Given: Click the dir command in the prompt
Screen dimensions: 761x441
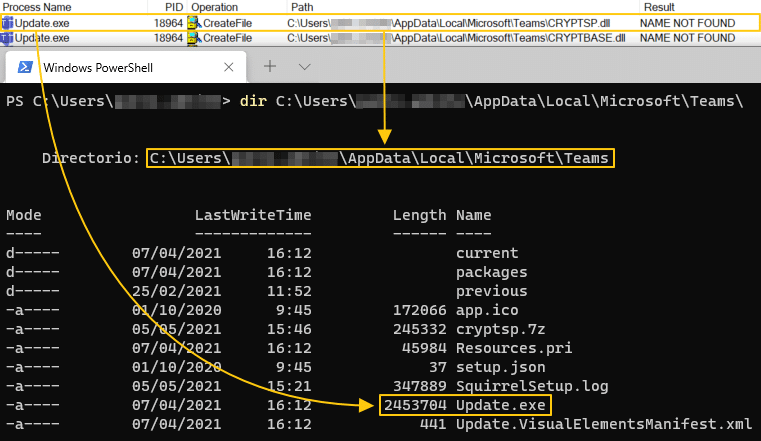Looking at the screenshot, I should (x=253, y=101).
